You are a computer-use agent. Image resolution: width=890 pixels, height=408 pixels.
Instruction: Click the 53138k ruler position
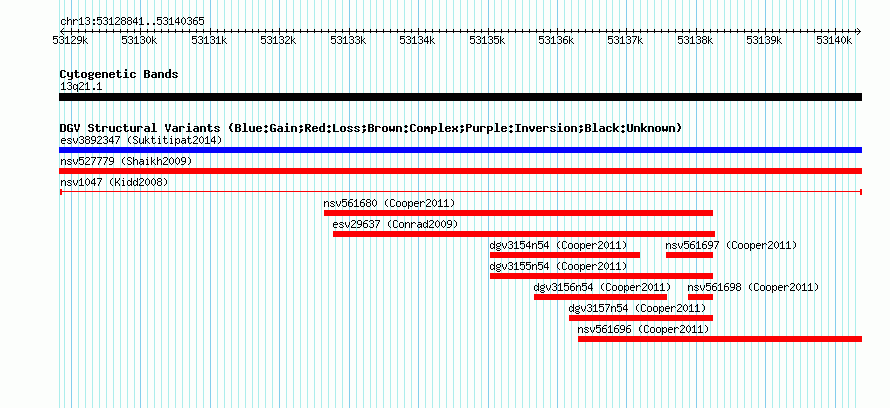(x=696, y=40)
